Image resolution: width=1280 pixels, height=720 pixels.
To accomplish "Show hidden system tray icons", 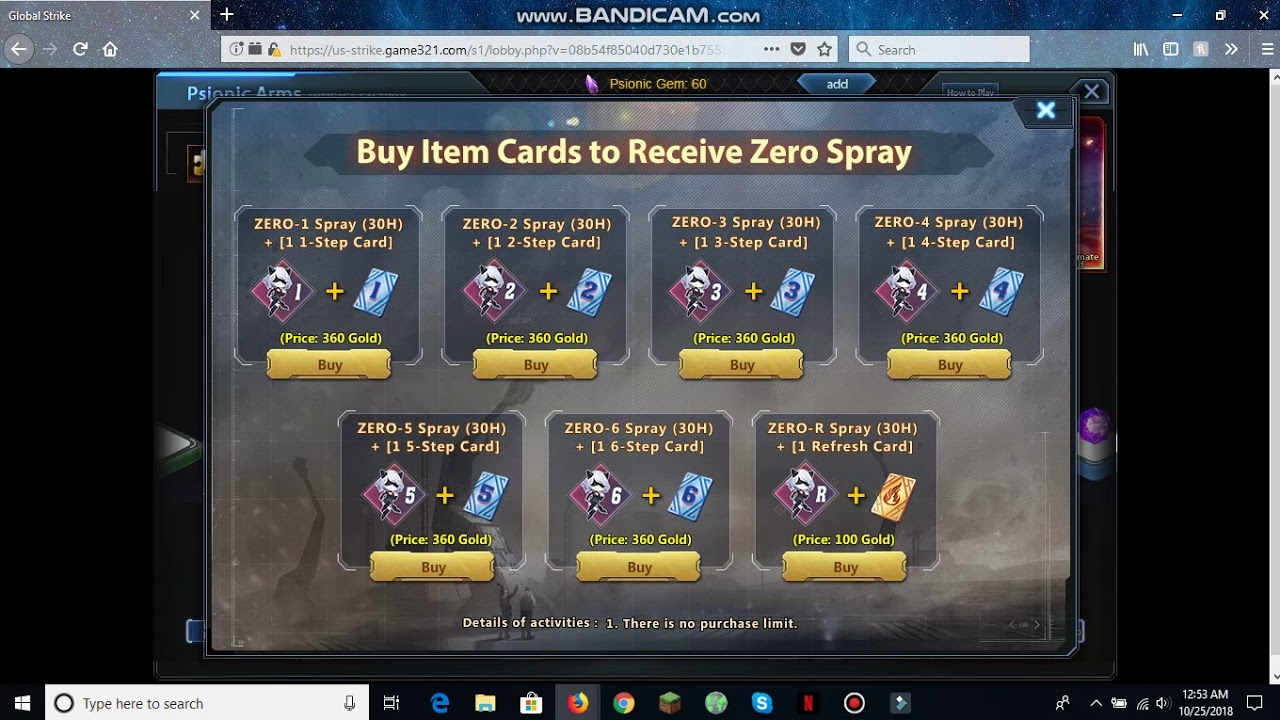I will pos(1096,703).
